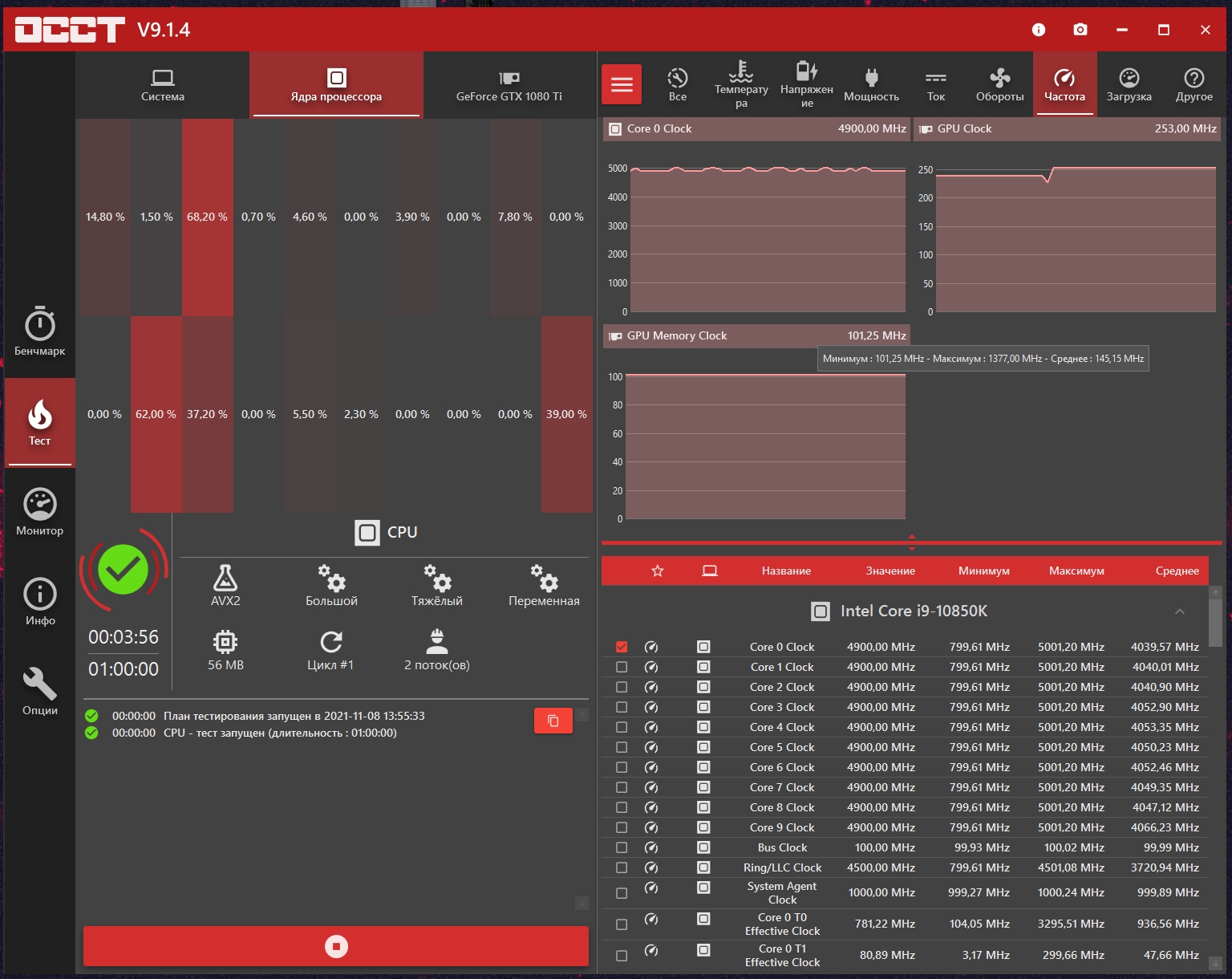Click the 62,00 % core load cell
Image resolution: width=1232 pixels, height=979 pixels.
point(156,415)
